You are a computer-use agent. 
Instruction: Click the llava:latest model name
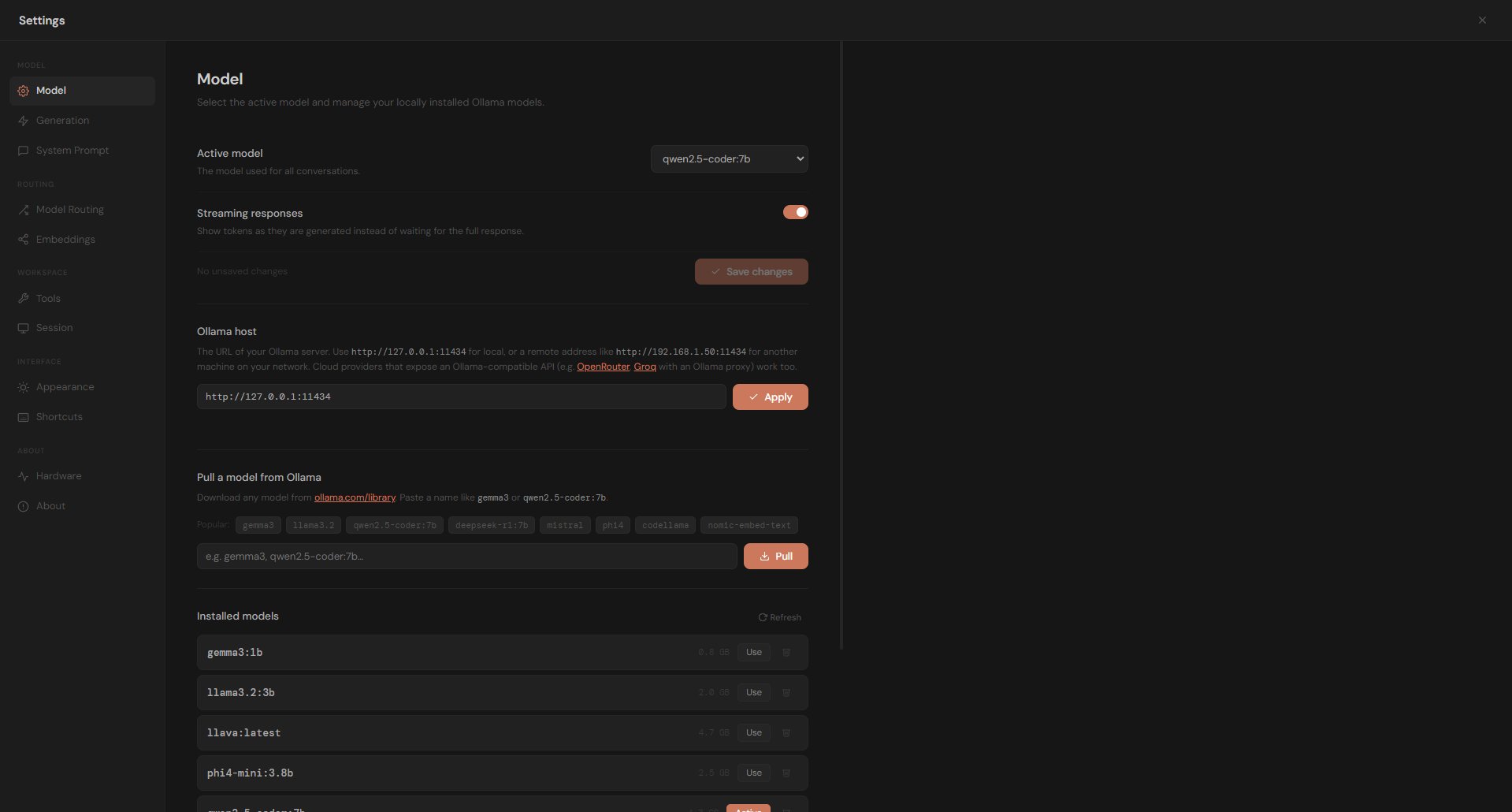coord(243,733)
